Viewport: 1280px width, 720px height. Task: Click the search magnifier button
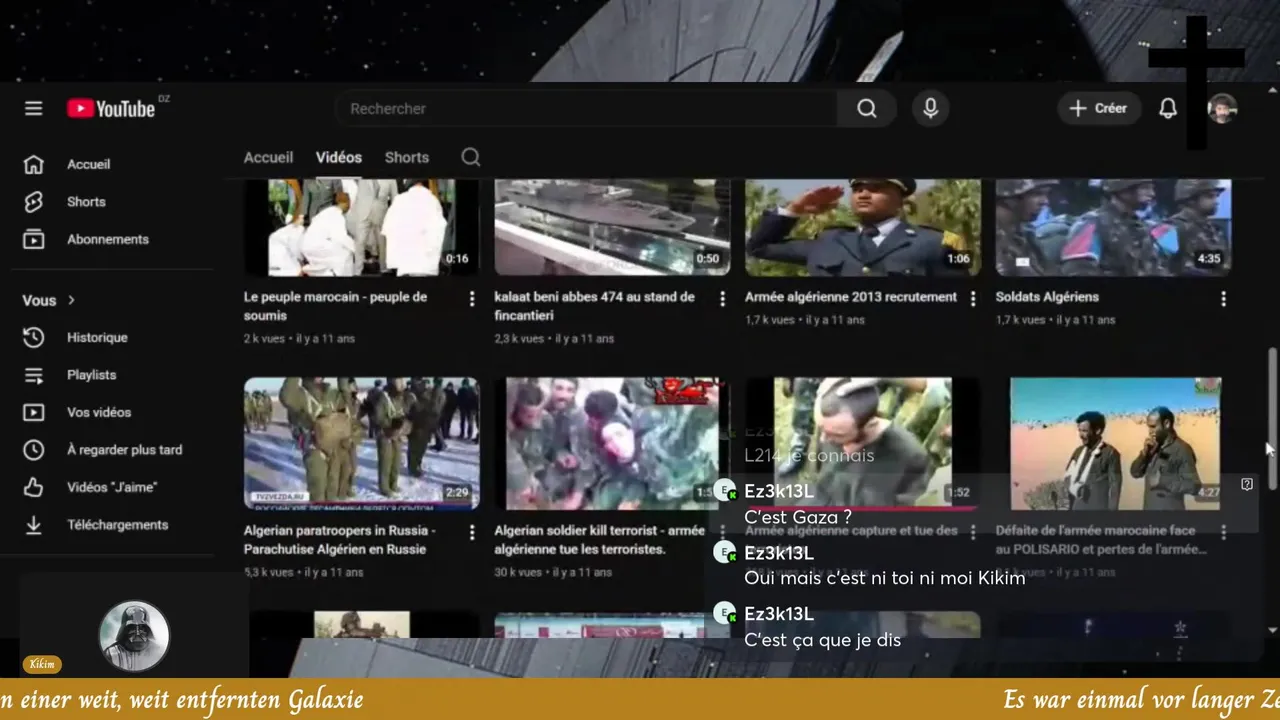tap(867, 108)
